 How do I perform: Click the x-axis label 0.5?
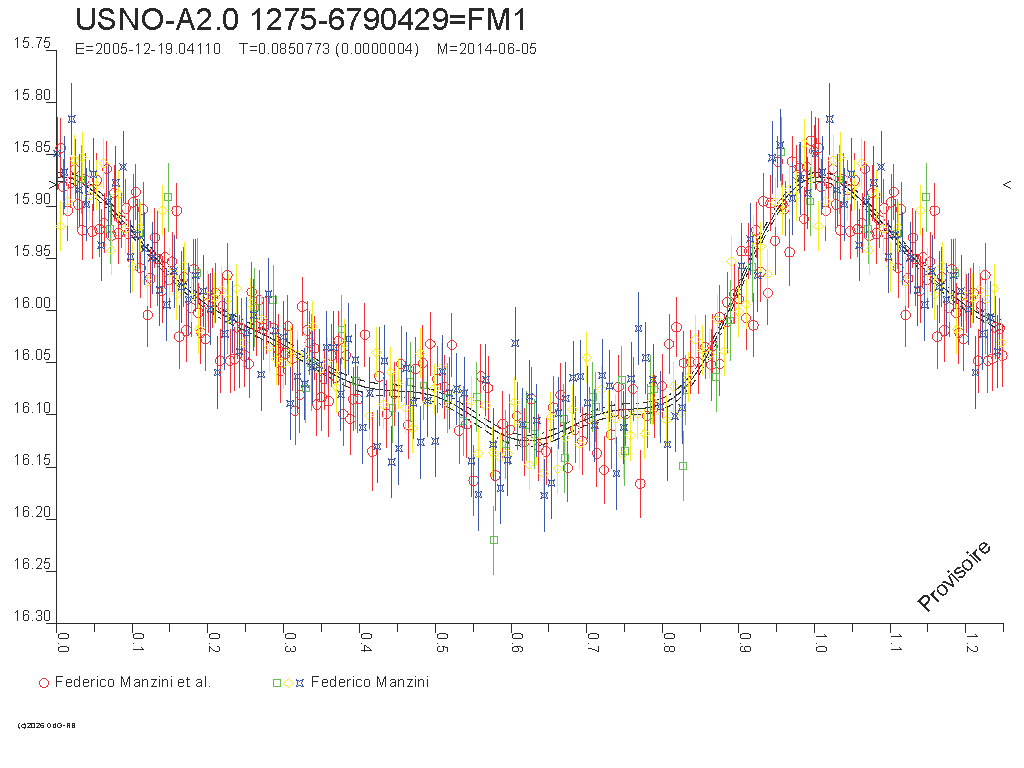441,643
